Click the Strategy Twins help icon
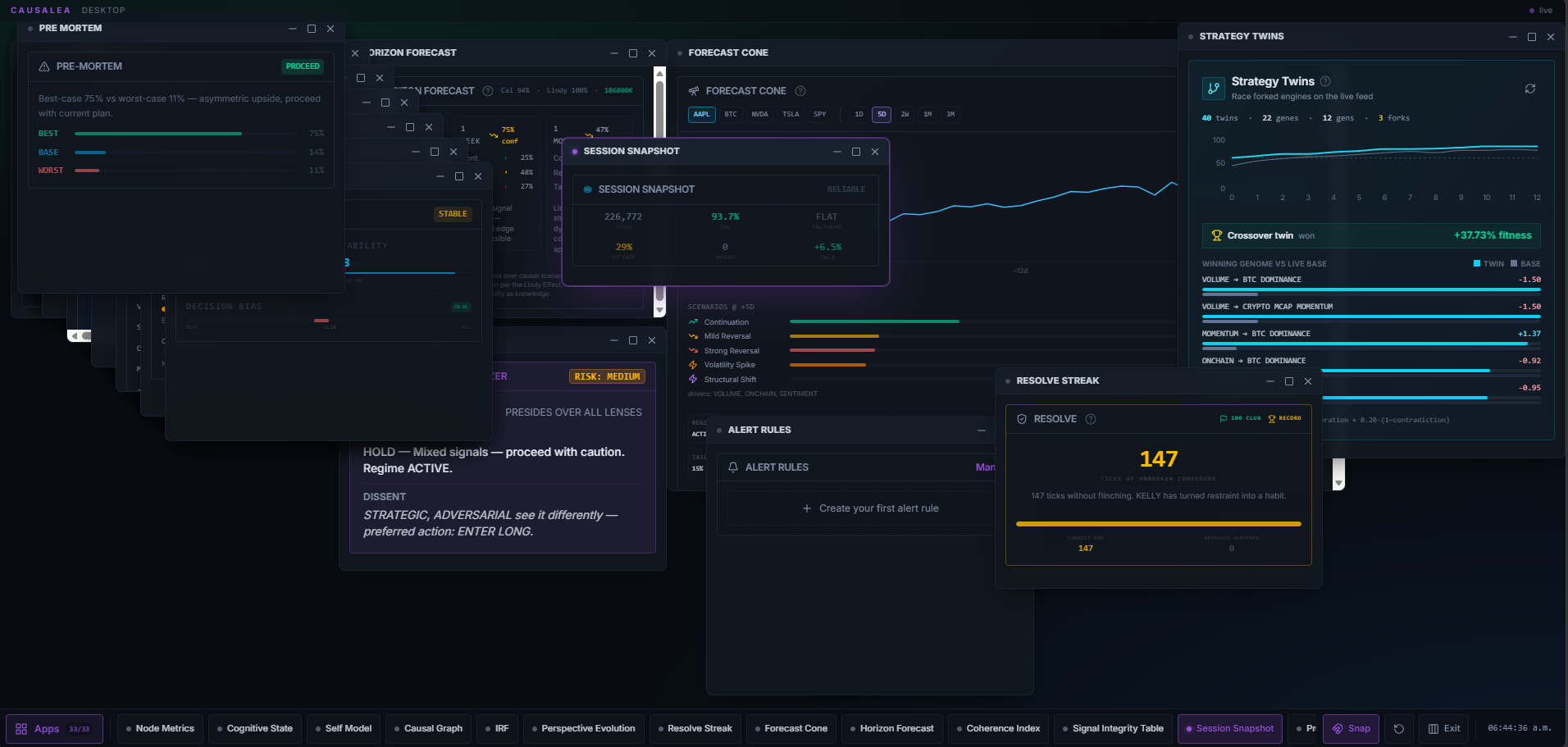The height and width of the screenshot is (747, 1568). [x=1325, y=81]
